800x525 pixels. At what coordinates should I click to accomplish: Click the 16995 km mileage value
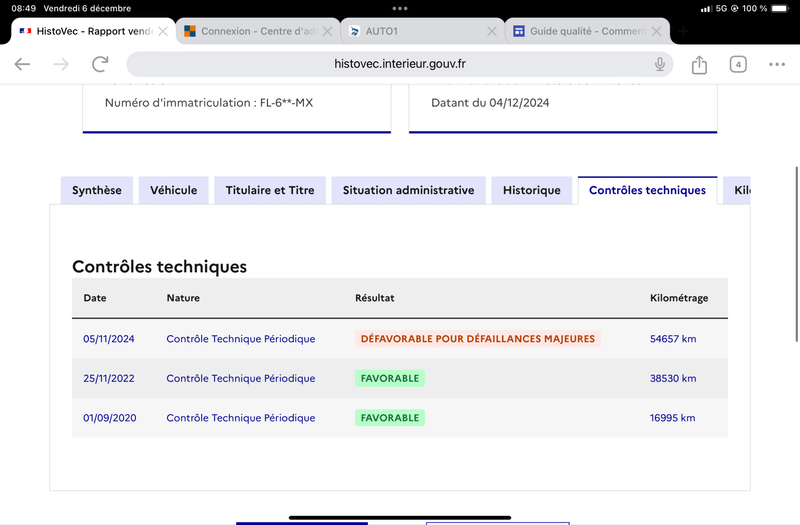672,418
